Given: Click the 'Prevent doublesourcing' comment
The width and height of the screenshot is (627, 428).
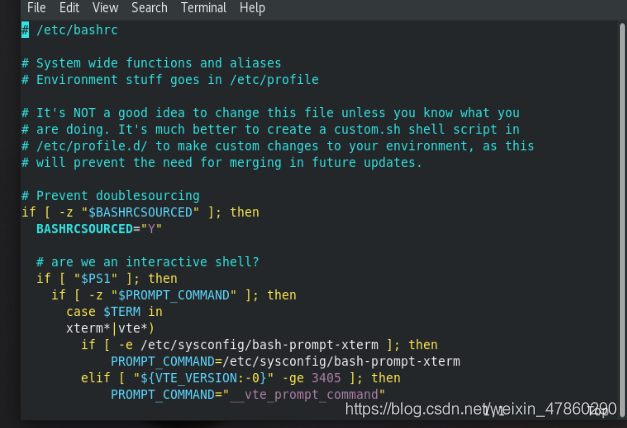Looking at the screenshot, I should (x=110, y=196).
